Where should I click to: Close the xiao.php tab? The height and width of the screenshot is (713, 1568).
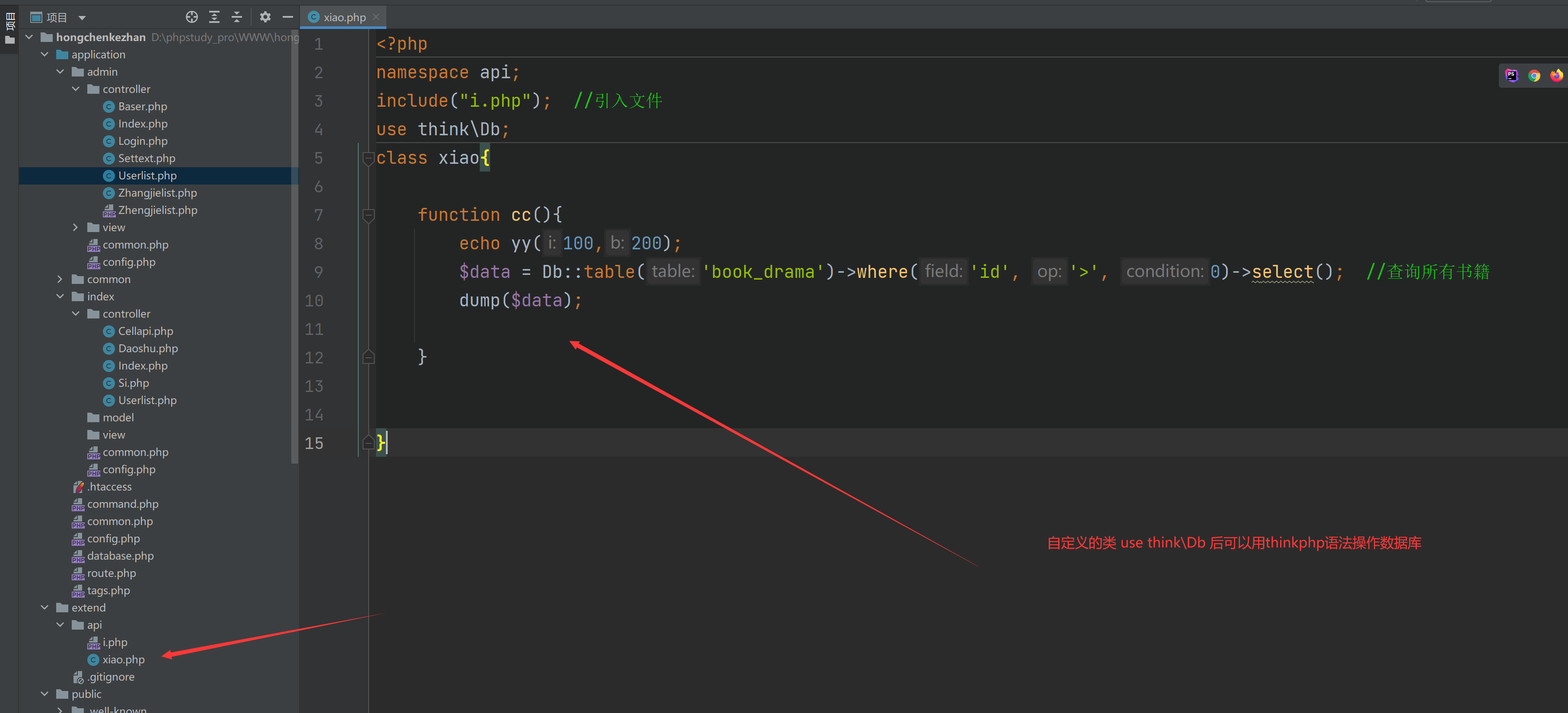pyautogui.click(x=376, y=17)
